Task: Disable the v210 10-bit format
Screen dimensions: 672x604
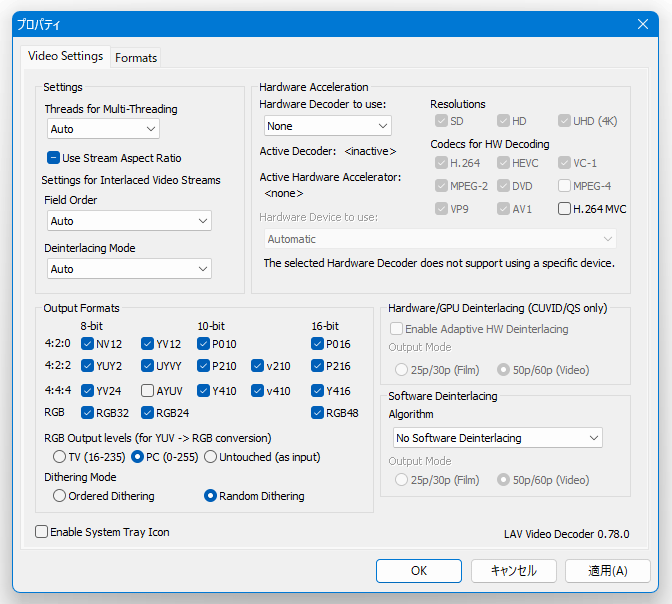Action: 258,366
